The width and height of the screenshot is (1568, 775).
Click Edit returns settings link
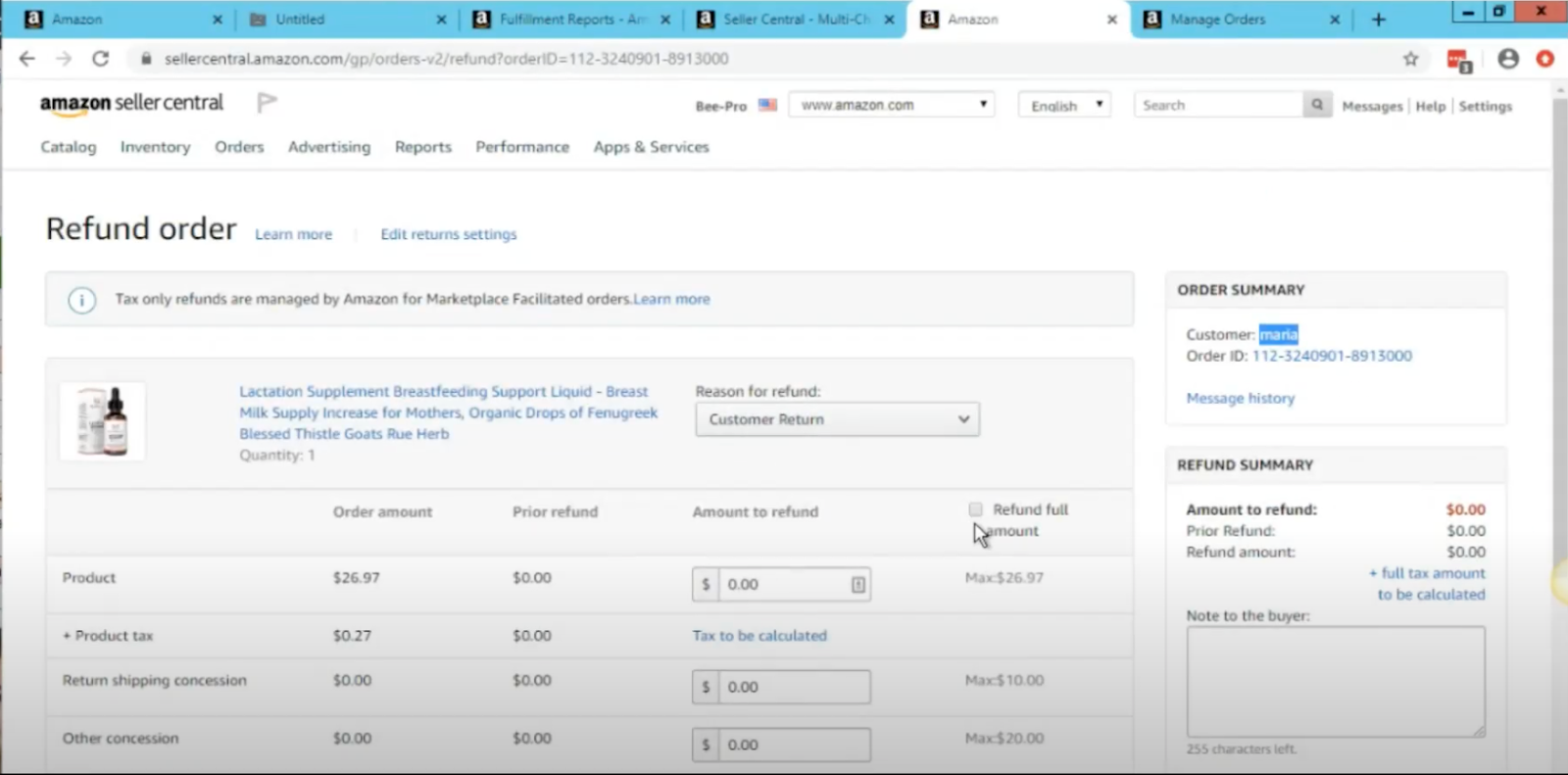[x=449, y=235]
